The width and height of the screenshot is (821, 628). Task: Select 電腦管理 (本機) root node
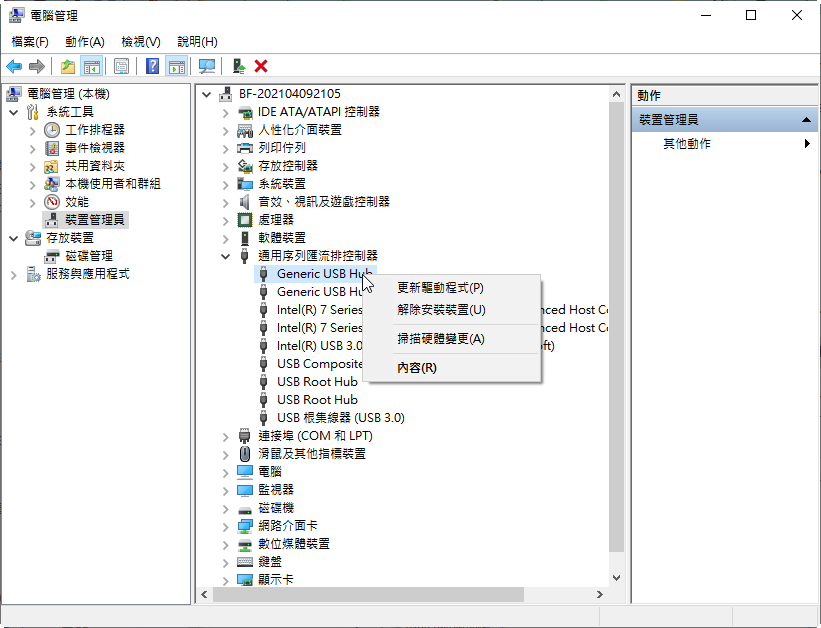[68, 94]
